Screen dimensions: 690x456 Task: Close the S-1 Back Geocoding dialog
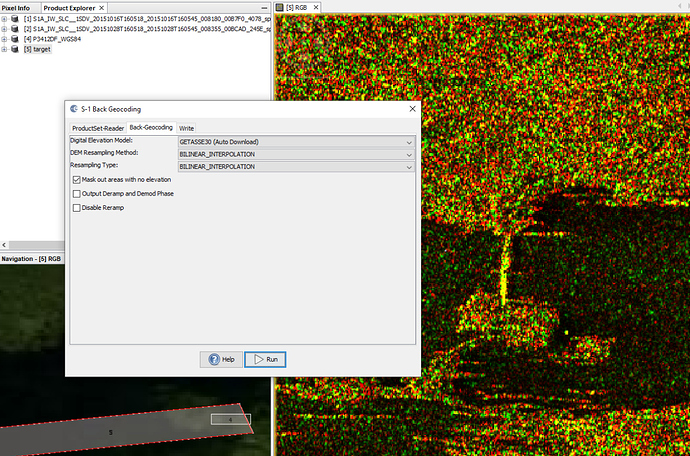click(412, 109)
